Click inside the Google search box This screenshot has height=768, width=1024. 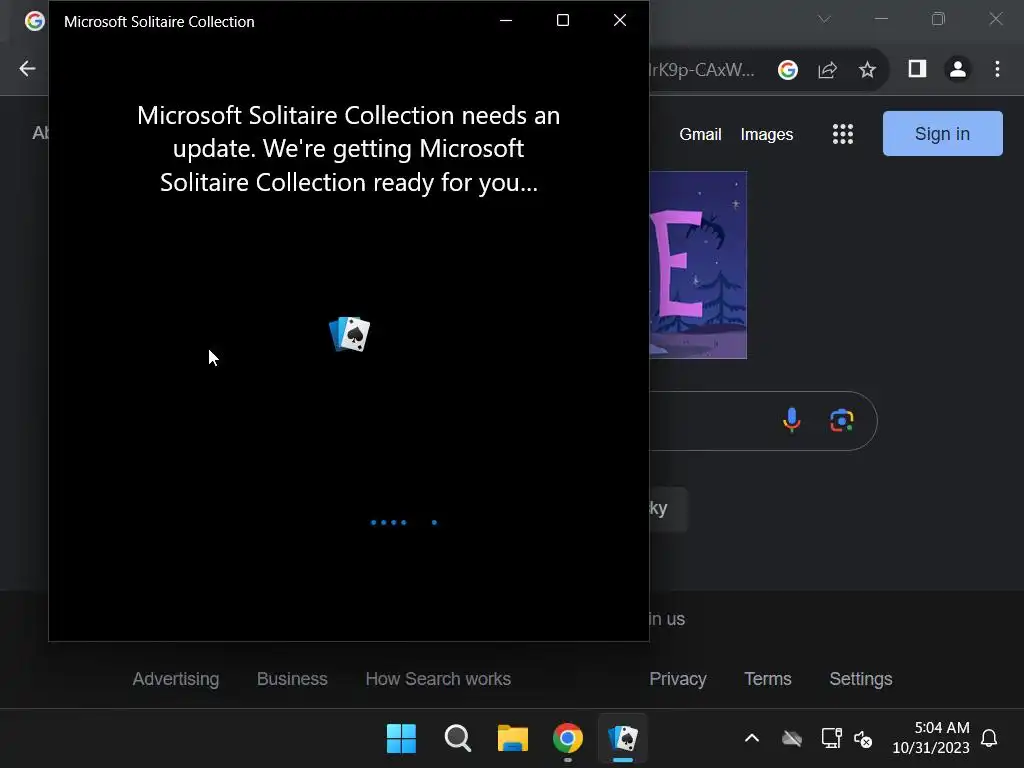[x=763, y=421]
